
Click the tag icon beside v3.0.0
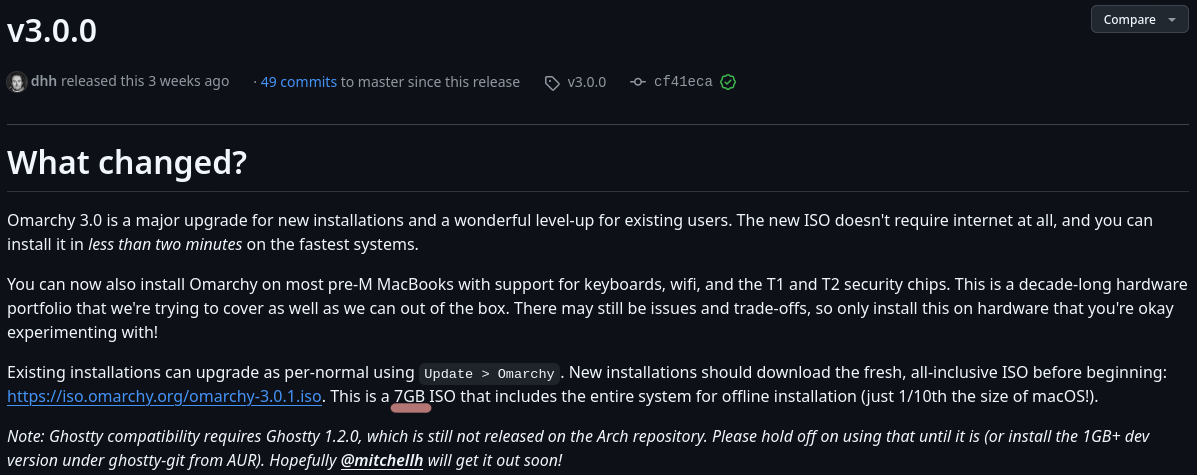(x=552, y=82)
